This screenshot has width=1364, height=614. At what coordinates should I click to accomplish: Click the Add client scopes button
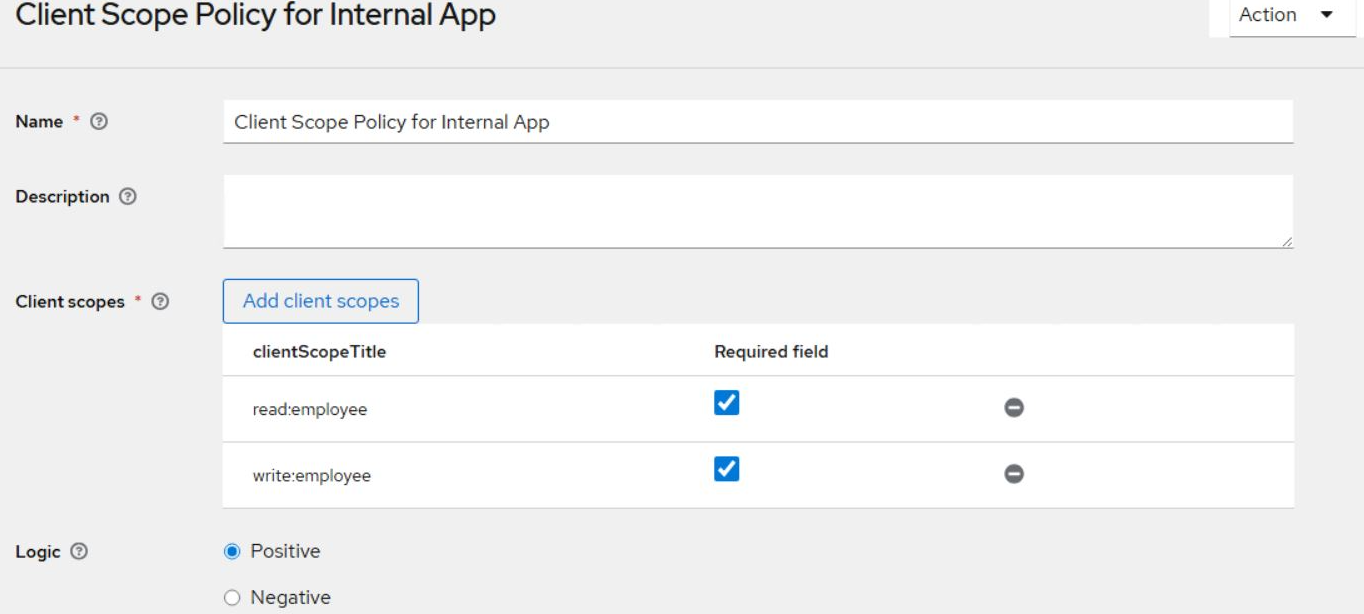coord(320,301)
